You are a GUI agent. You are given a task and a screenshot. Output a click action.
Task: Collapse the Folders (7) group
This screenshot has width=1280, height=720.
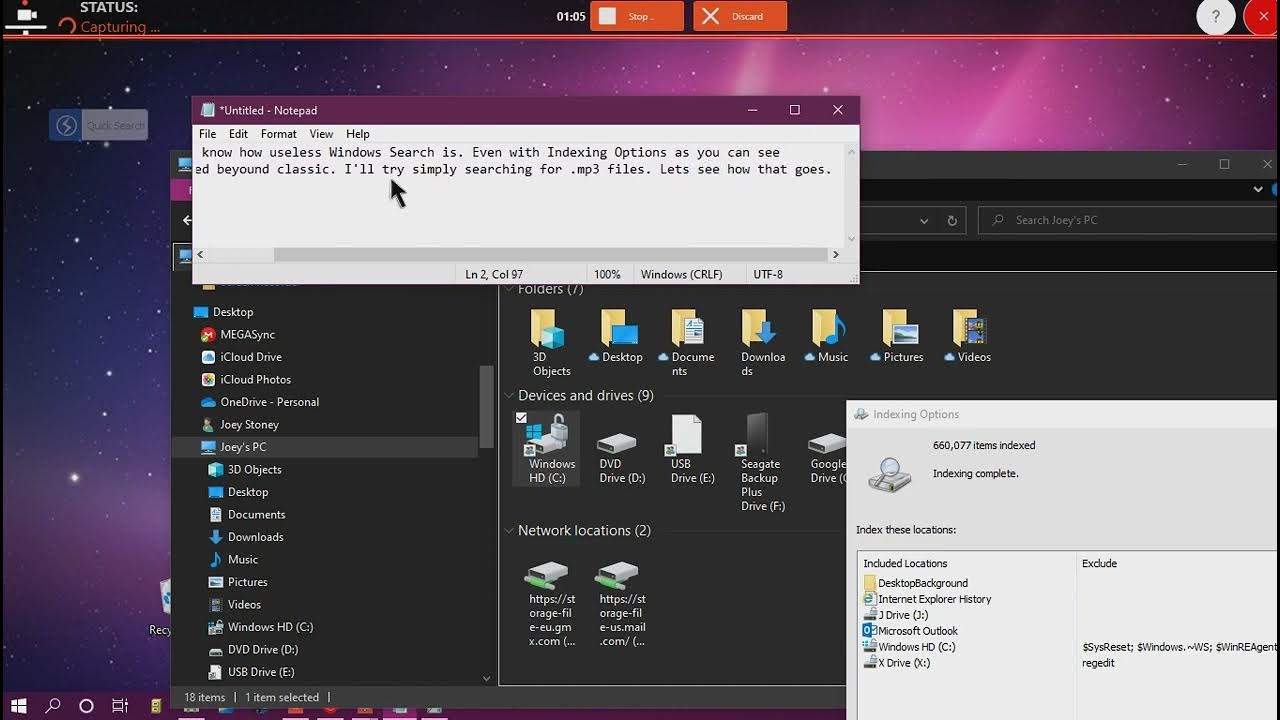pyautogui.click(x=509, y=290)
